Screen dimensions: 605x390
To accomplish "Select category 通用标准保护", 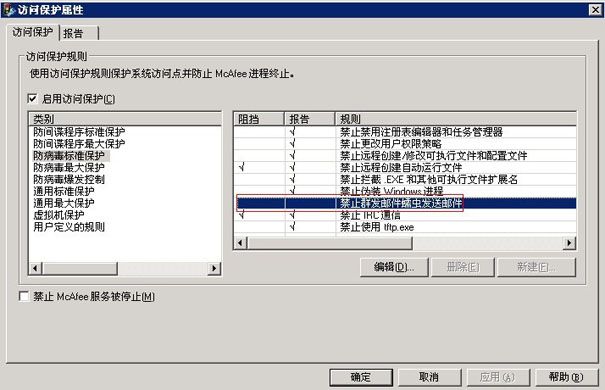I will tap(64, 191).
